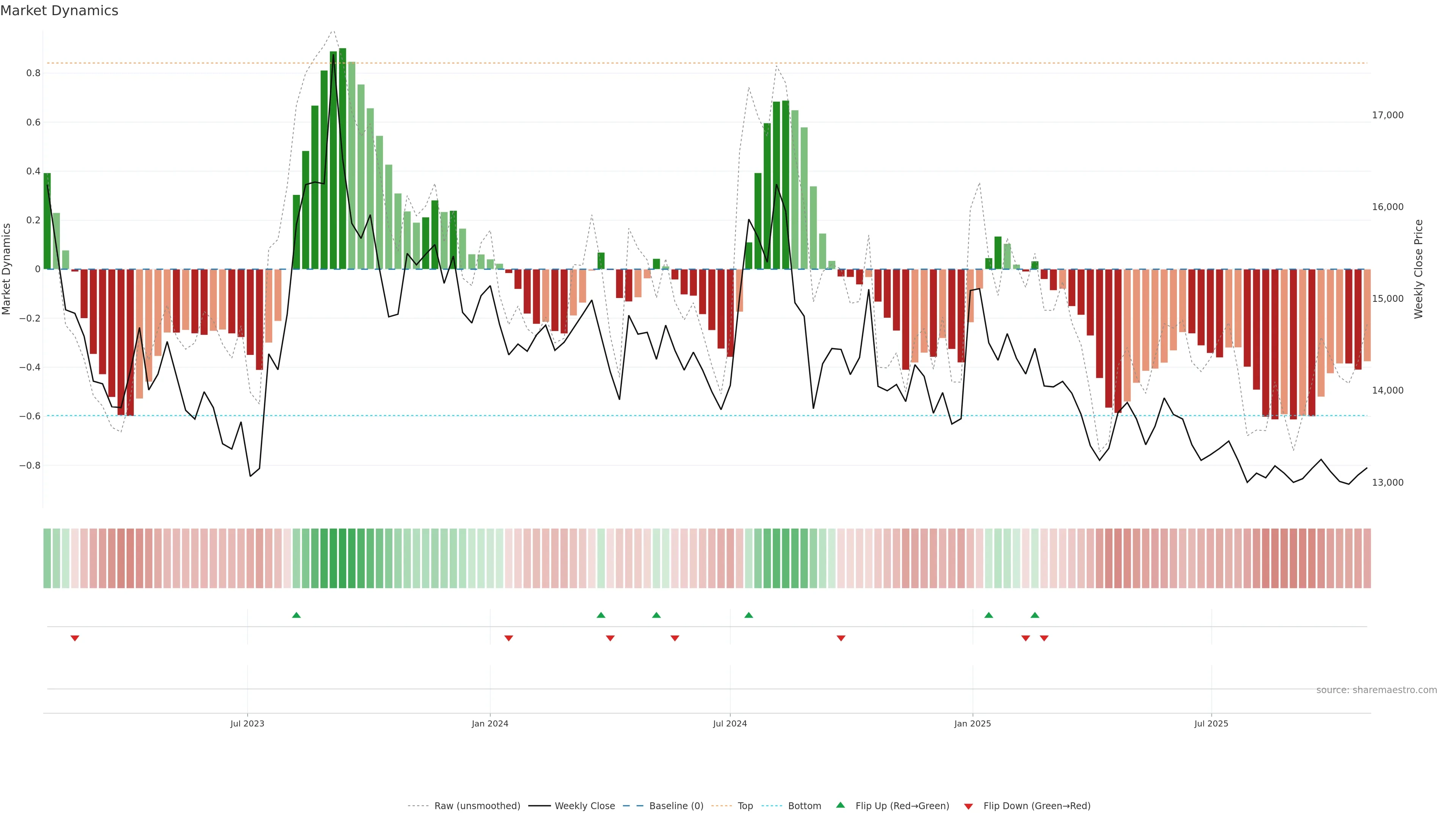The image size is (1456, 819).
Task: Toggle the Baseline (0) legend entry
Action: (676, 806)
